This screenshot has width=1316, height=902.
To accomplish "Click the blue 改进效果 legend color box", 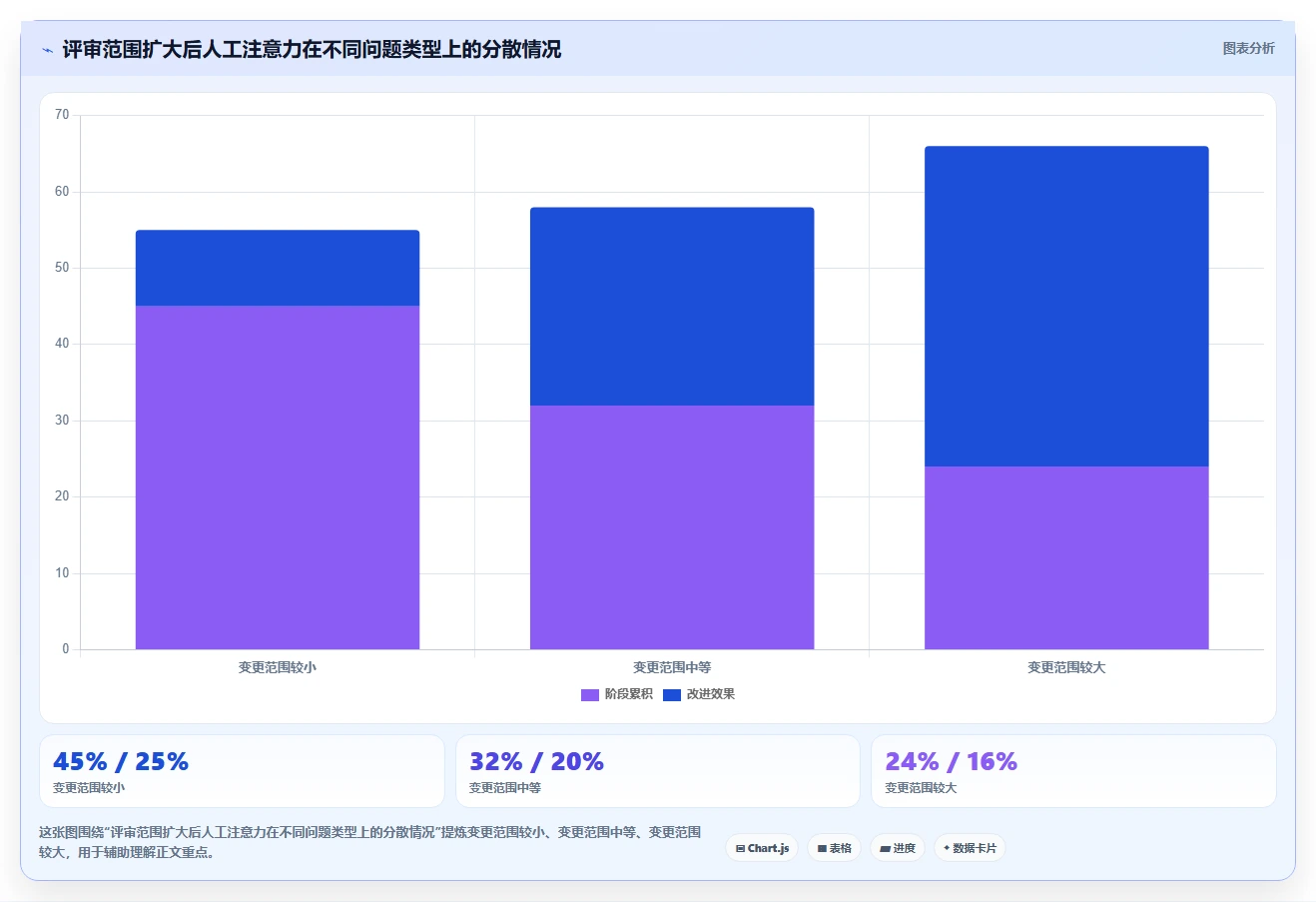I will point(672,694).
